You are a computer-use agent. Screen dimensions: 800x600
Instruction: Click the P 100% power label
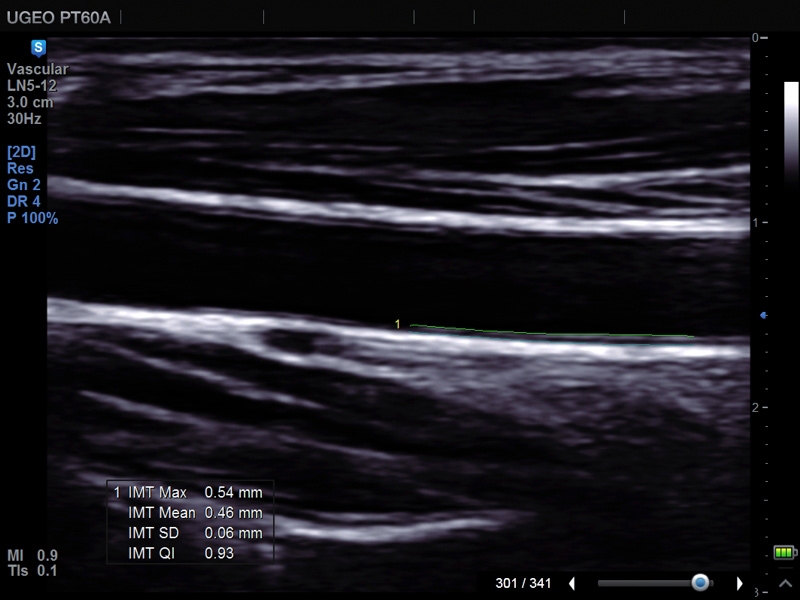coord(33,218)
